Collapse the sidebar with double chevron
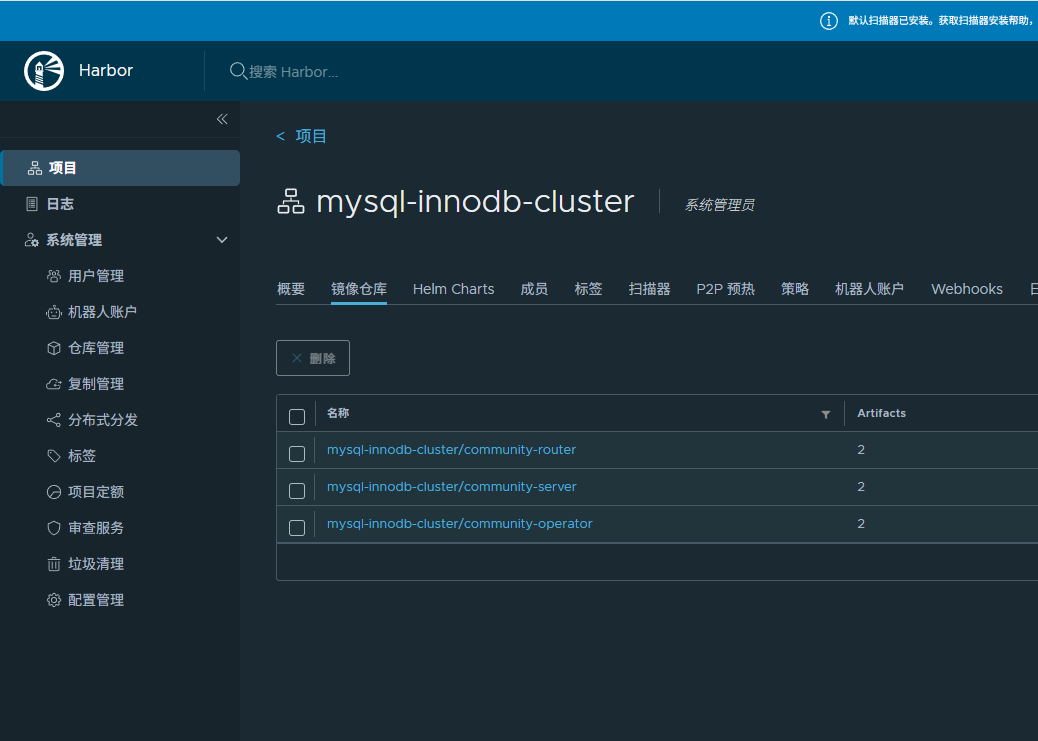The width and height of the screenshot is (1038, 741). [222, 119]
